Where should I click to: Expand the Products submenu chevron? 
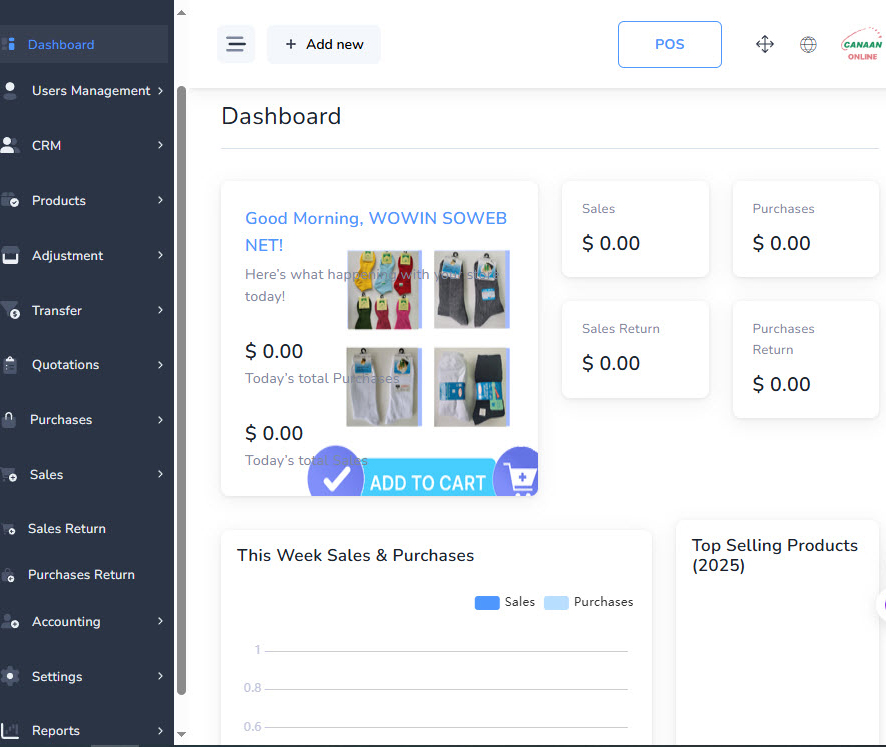(160, 200)
